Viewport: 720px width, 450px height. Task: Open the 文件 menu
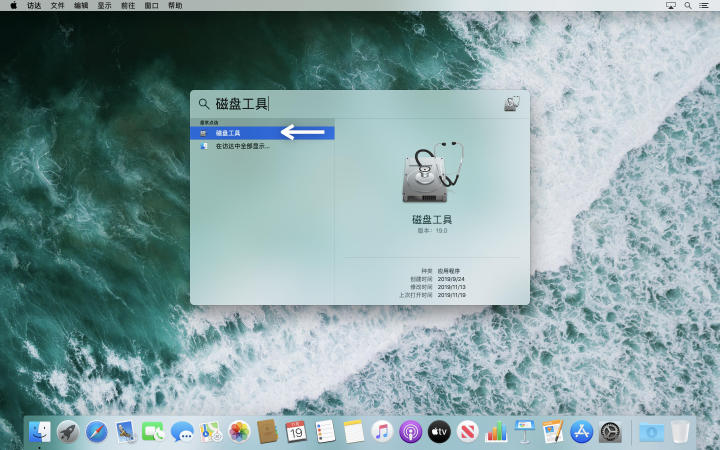[57, 6]
